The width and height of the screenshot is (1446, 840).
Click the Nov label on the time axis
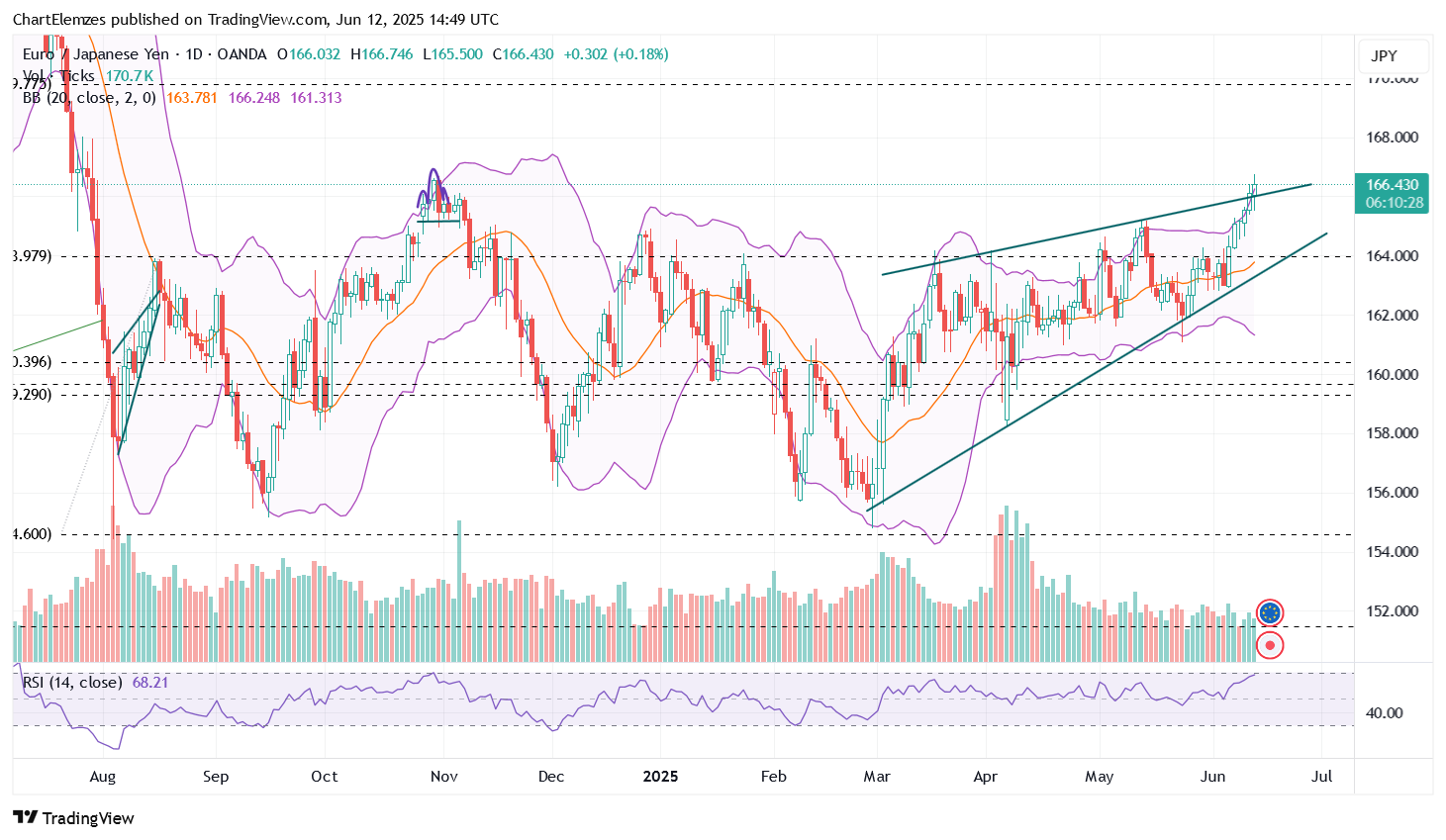coord(444,777)
